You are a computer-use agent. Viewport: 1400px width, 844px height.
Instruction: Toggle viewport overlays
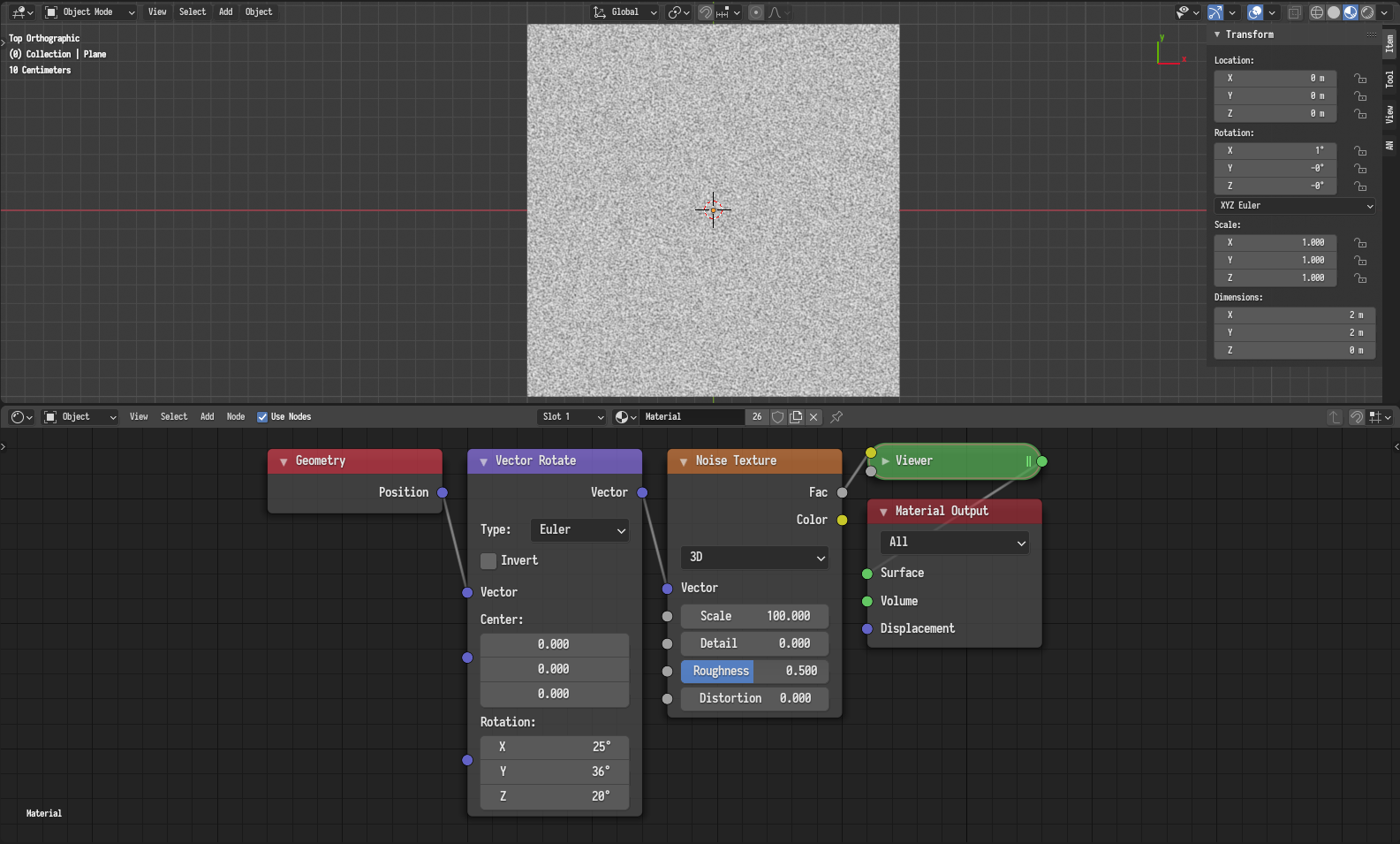coord(1255,12)
